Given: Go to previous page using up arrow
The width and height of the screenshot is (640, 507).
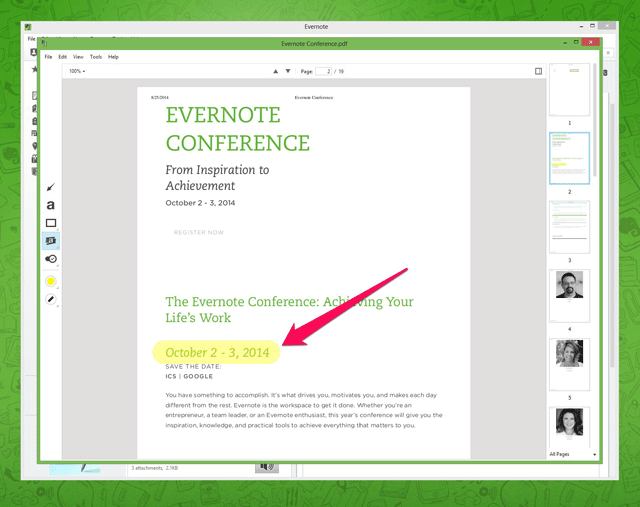Looking at the screenshot, I should (276, 71).
